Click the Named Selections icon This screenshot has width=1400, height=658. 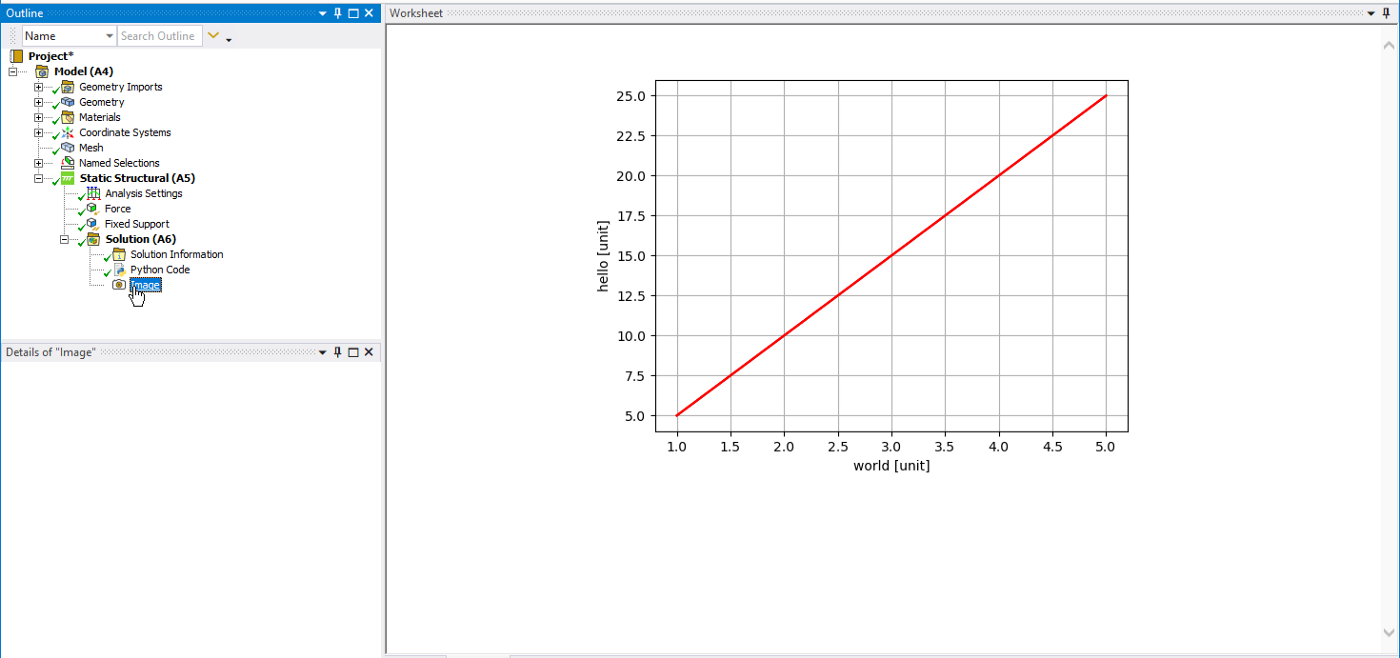coord(68,163)
